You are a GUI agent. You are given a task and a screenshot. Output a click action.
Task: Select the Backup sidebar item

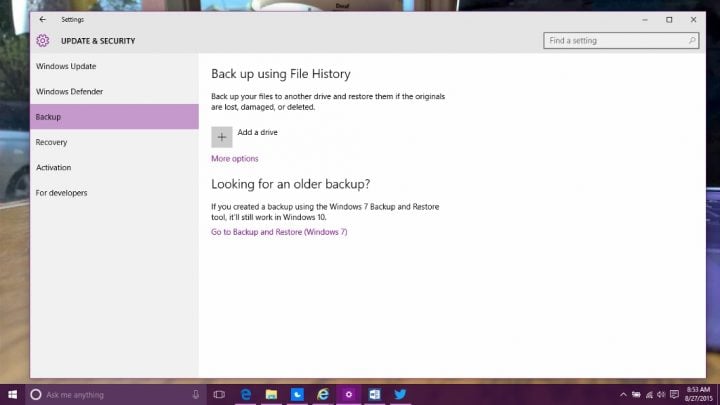pos(114,117)
